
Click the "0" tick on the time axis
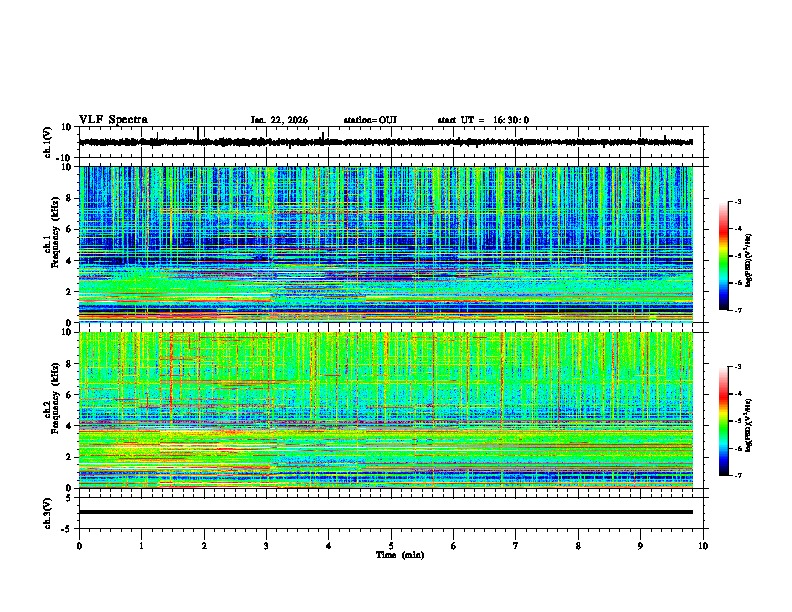[x=79, y=546]
